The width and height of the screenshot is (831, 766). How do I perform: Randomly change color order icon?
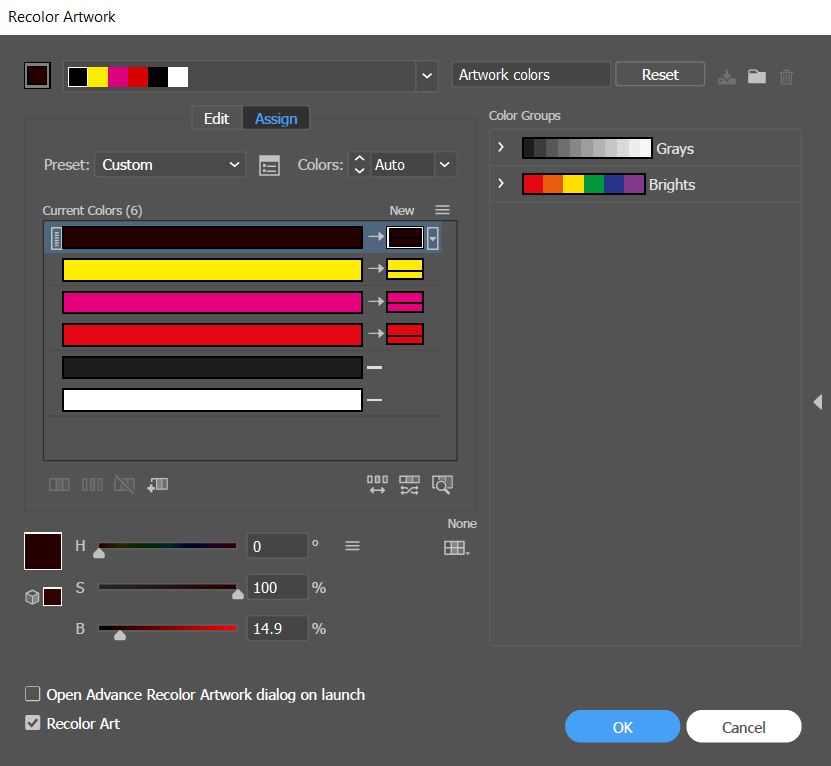click(x=377, y=485)
